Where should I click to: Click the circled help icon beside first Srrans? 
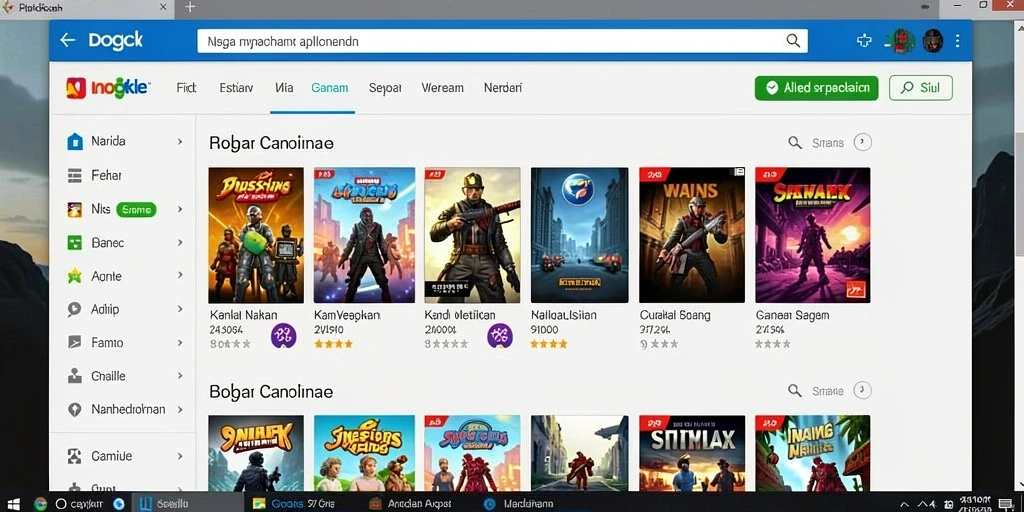(x=863, y=142)
